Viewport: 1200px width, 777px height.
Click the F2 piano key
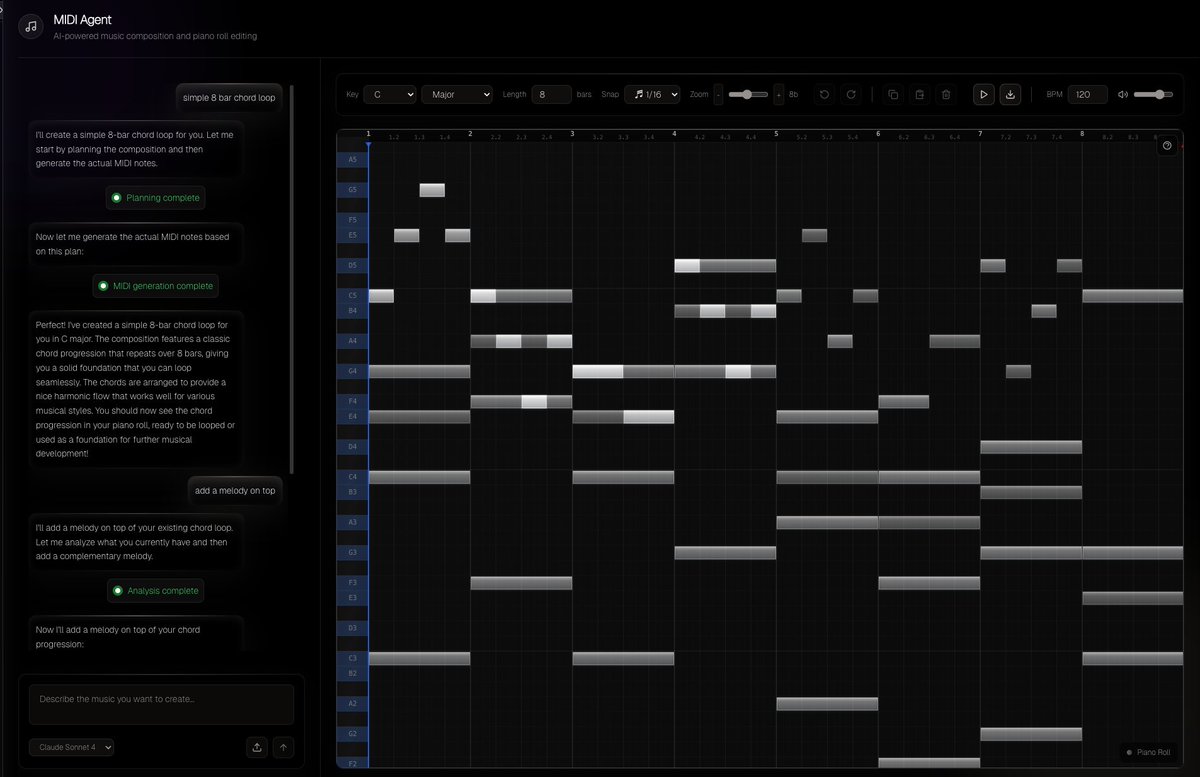click(x=352, y=763)
